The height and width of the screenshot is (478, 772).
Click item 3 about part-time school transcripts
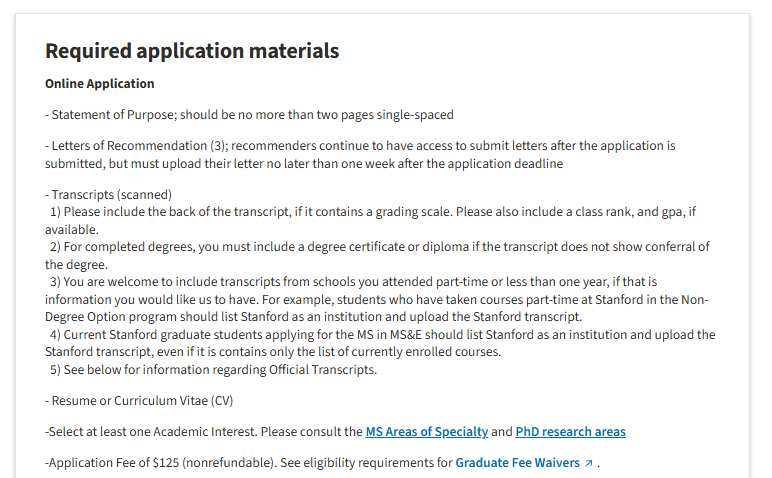click(x=377, y=299)
